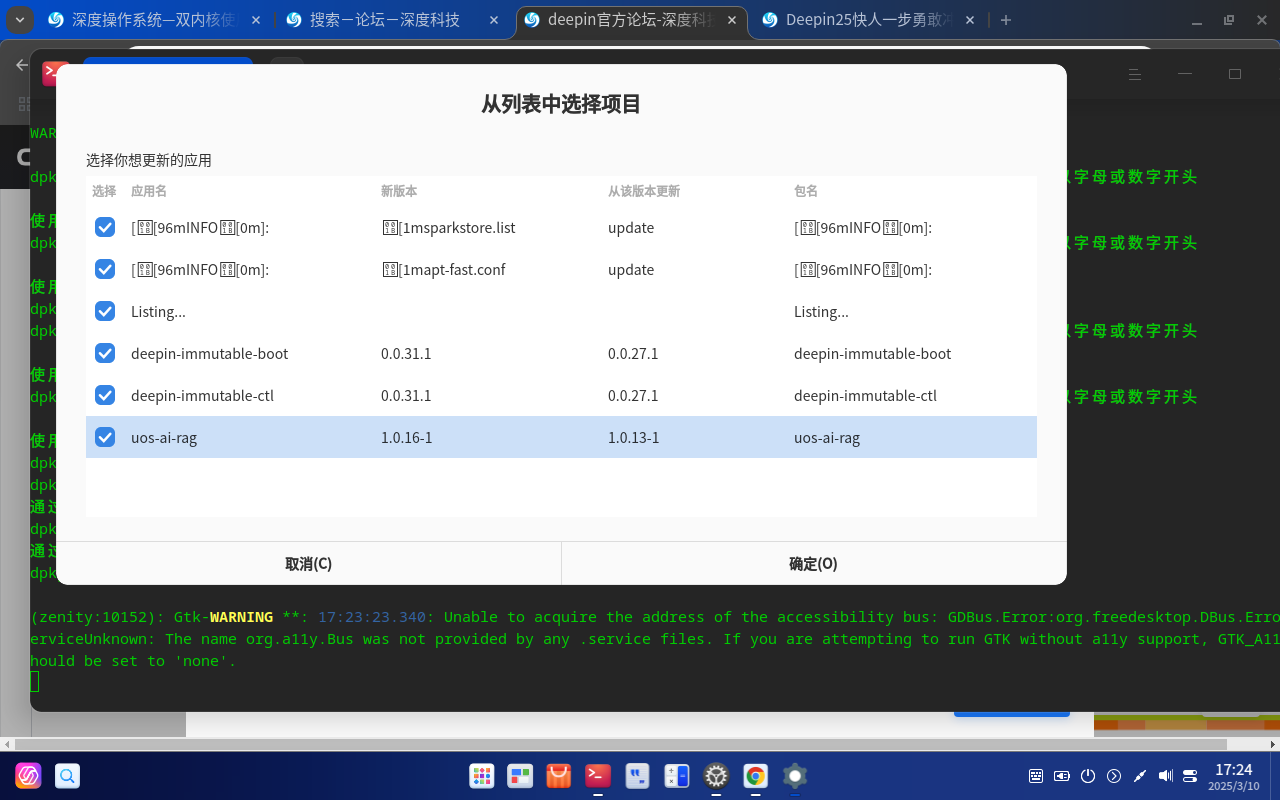Screen dimensions: 1280x800
Task: Uncheck the deepin-immutable-boot checkbox
Action: pyautogui.click(x=105, y=353)
